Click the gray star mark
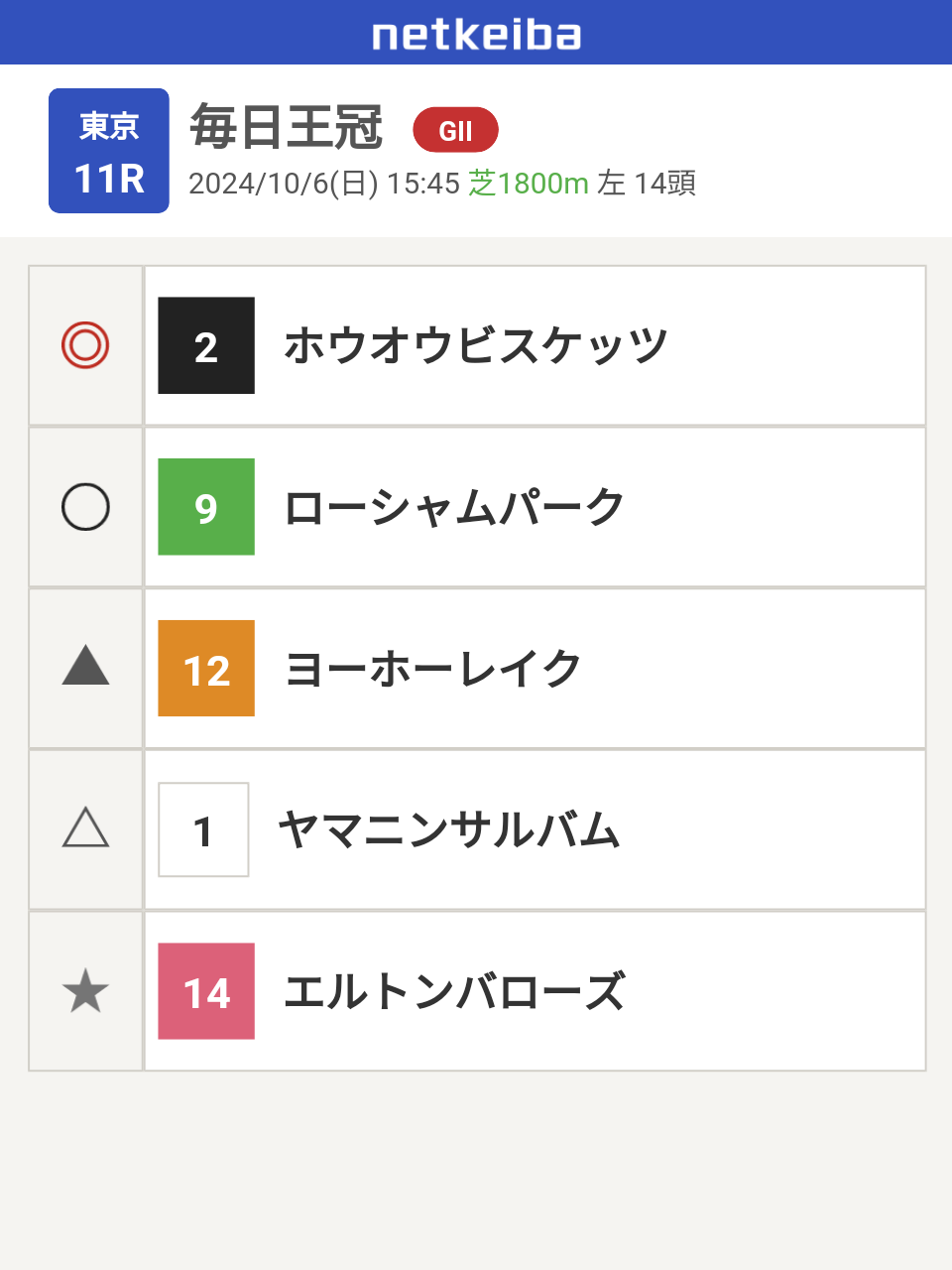The height and width of the screenshot is (1270, 952). pyautogui.click(x=85, y=991)
